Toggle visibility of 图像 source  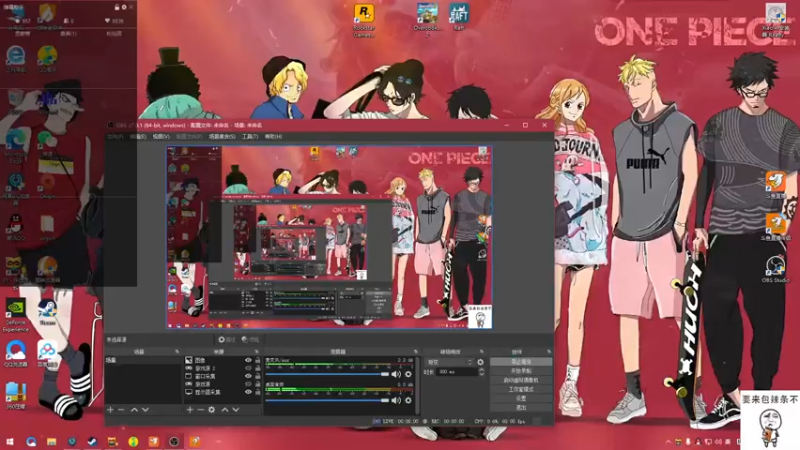point(248,360)
